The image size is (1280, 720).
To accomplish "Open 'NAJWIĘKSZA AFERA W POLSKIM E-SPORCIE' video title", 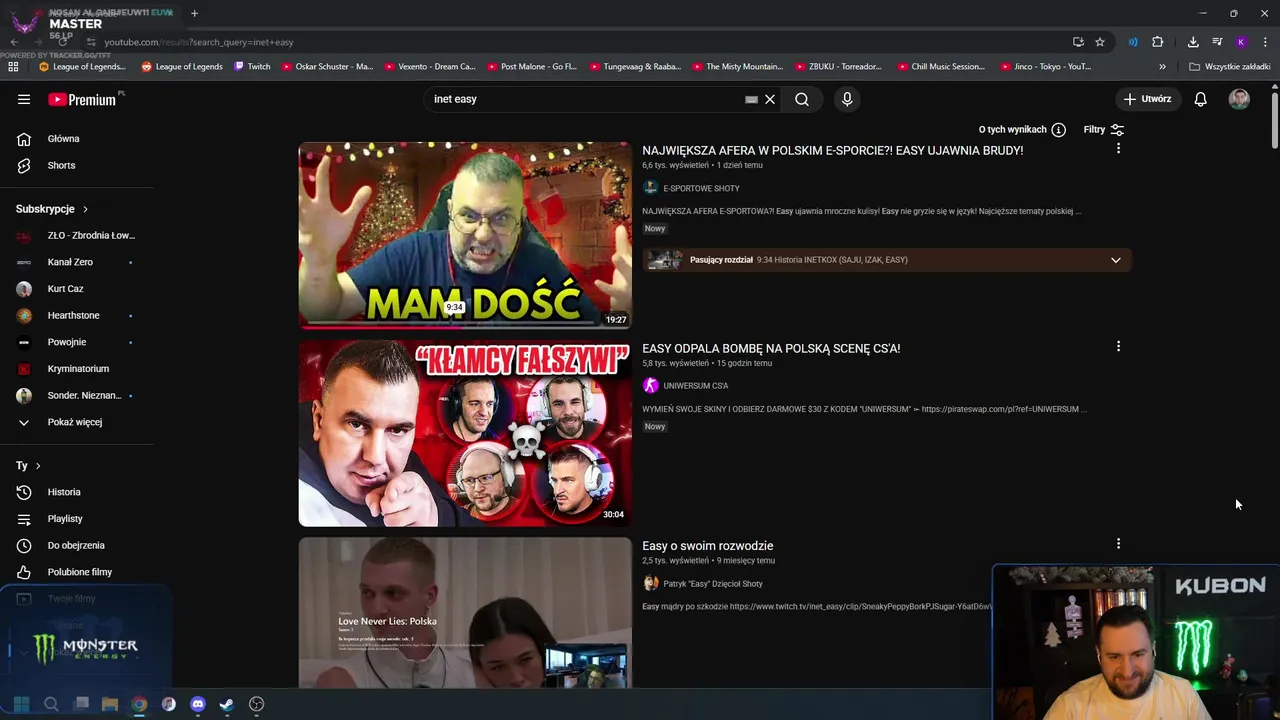I will click(x=832, y=150).
